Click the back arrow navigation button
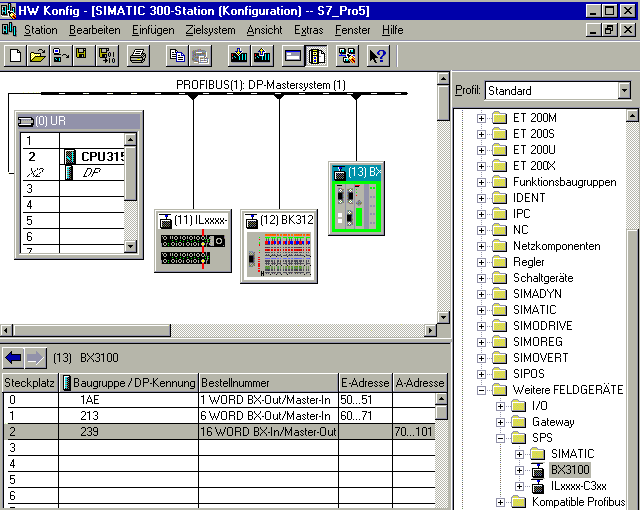The height and width of the screenshot is (510, 640). 13,358
